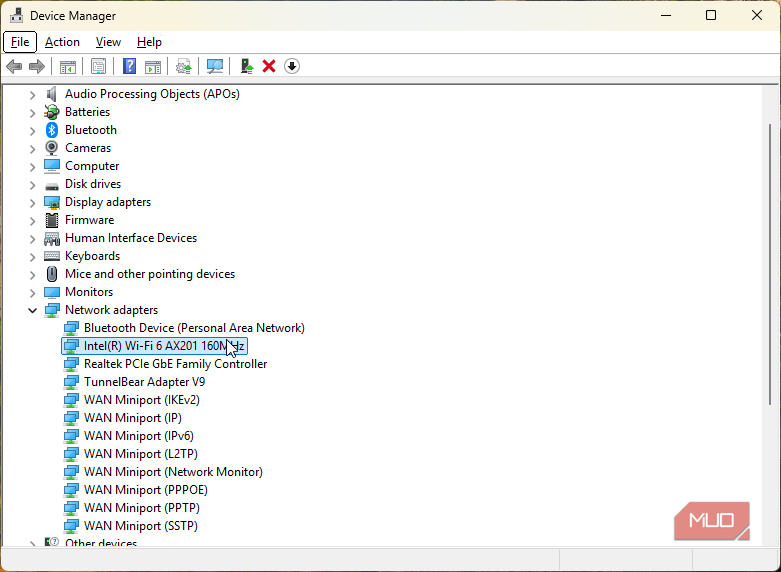Screen dimensions: 781x572
Task: Click the Keyboards category icon
Action: click(52, 256)
